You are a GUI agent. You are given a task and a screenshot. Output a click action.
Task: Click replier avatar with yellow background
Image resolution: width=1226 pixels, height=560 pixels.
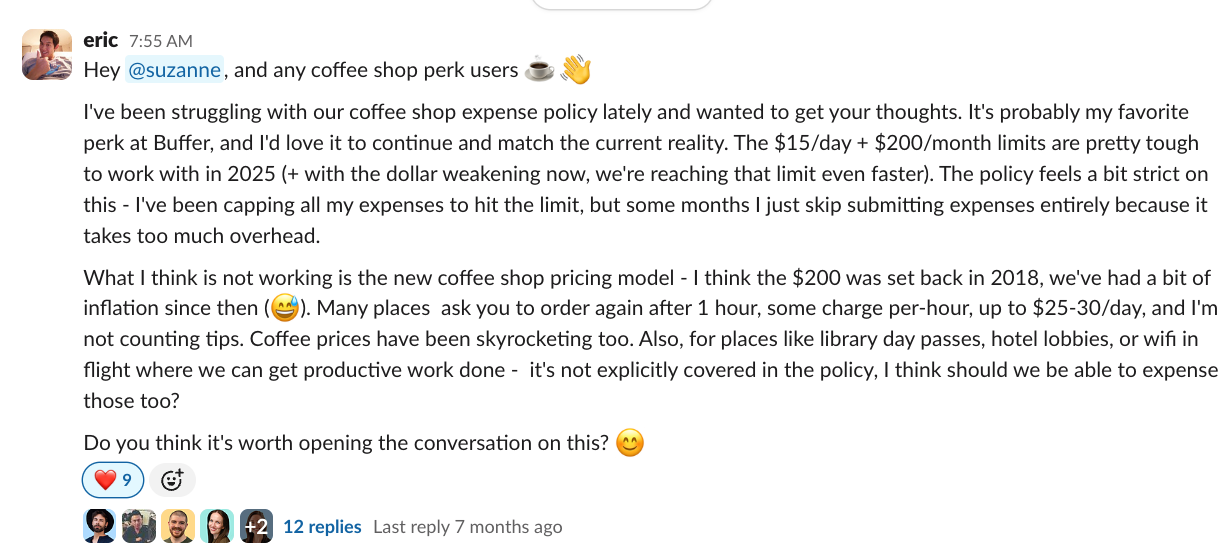(x=178, y=526)
